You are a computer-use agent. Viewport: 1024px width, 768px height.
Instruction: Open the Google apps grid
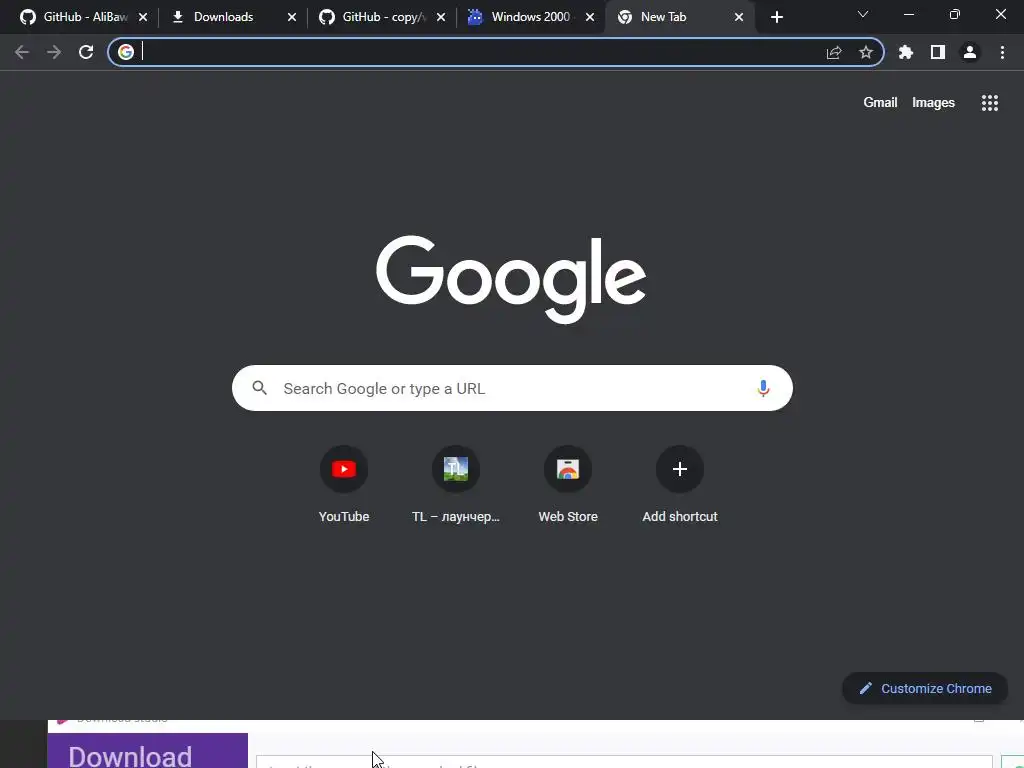click(989, 103)
